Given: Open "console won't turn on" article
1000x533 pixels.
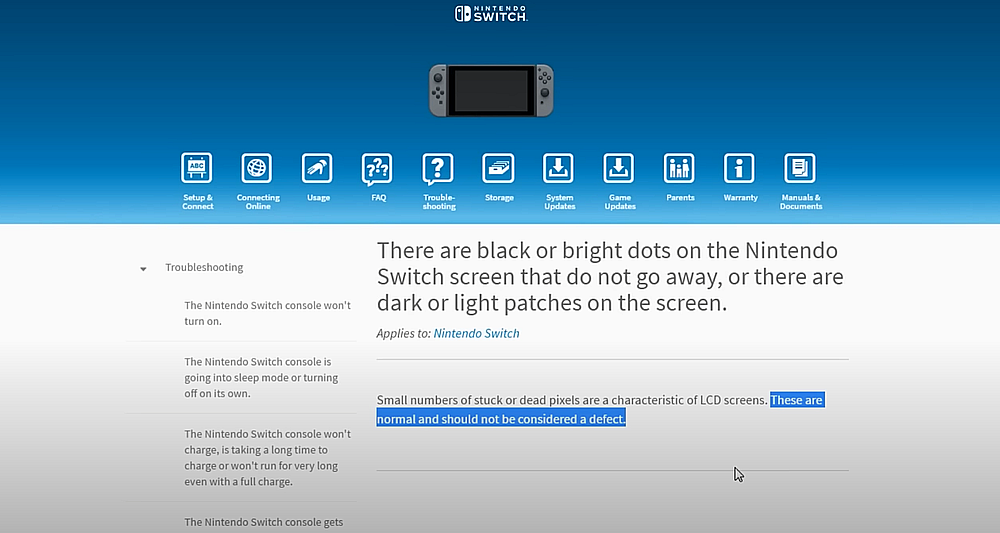Looking at the screenshot, I should [x=267, y=313].
